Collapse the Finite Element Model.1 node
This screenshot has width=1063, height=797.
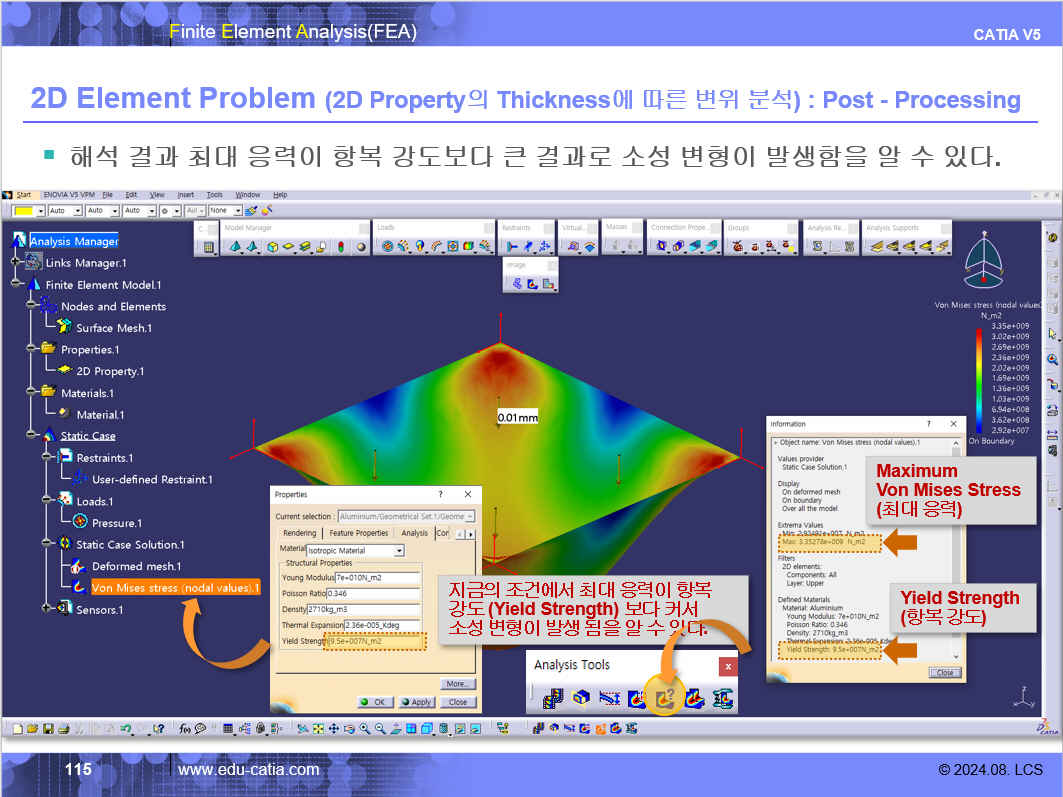[16, 284]
